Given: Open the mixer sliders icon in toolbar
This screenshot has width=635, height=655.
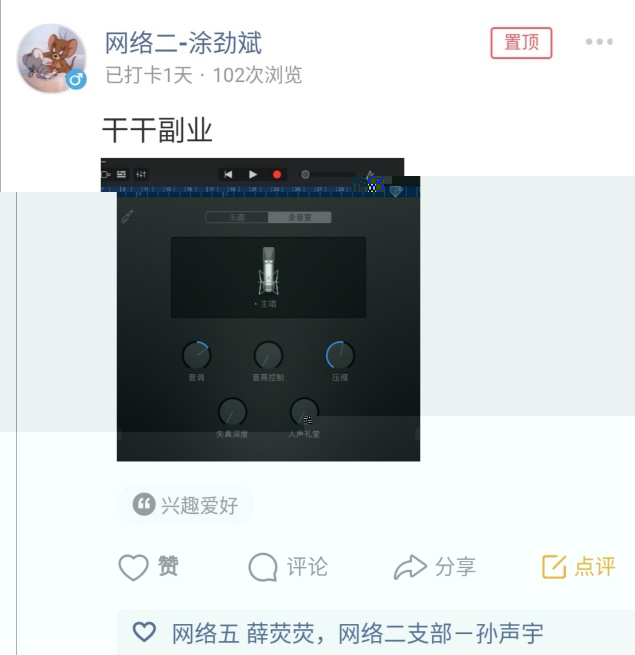Looking at the screenshot, I should click(x=141, y=174).
